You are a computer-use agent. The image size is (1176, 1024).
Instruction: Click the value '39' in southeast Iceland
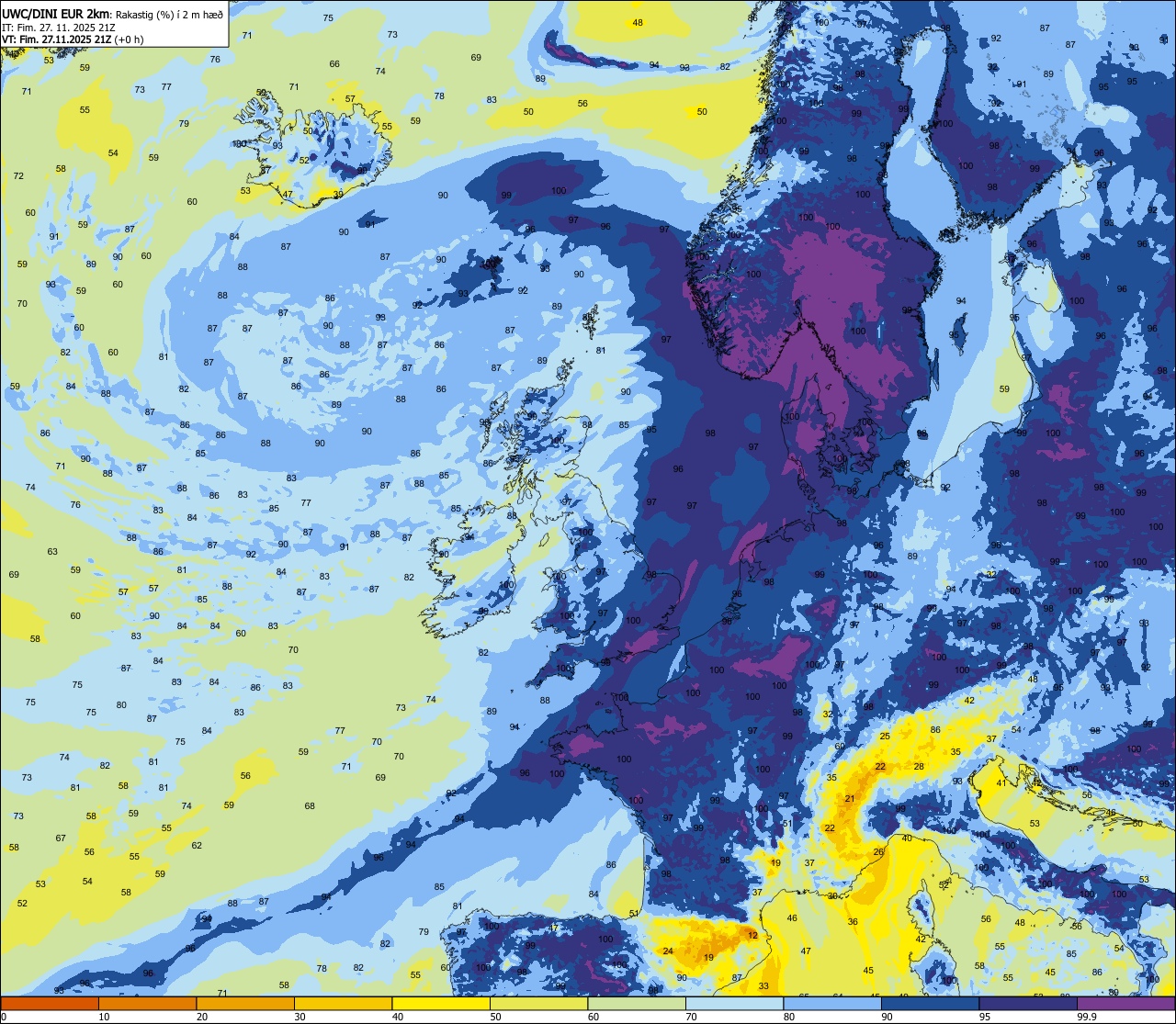(338, 195)
